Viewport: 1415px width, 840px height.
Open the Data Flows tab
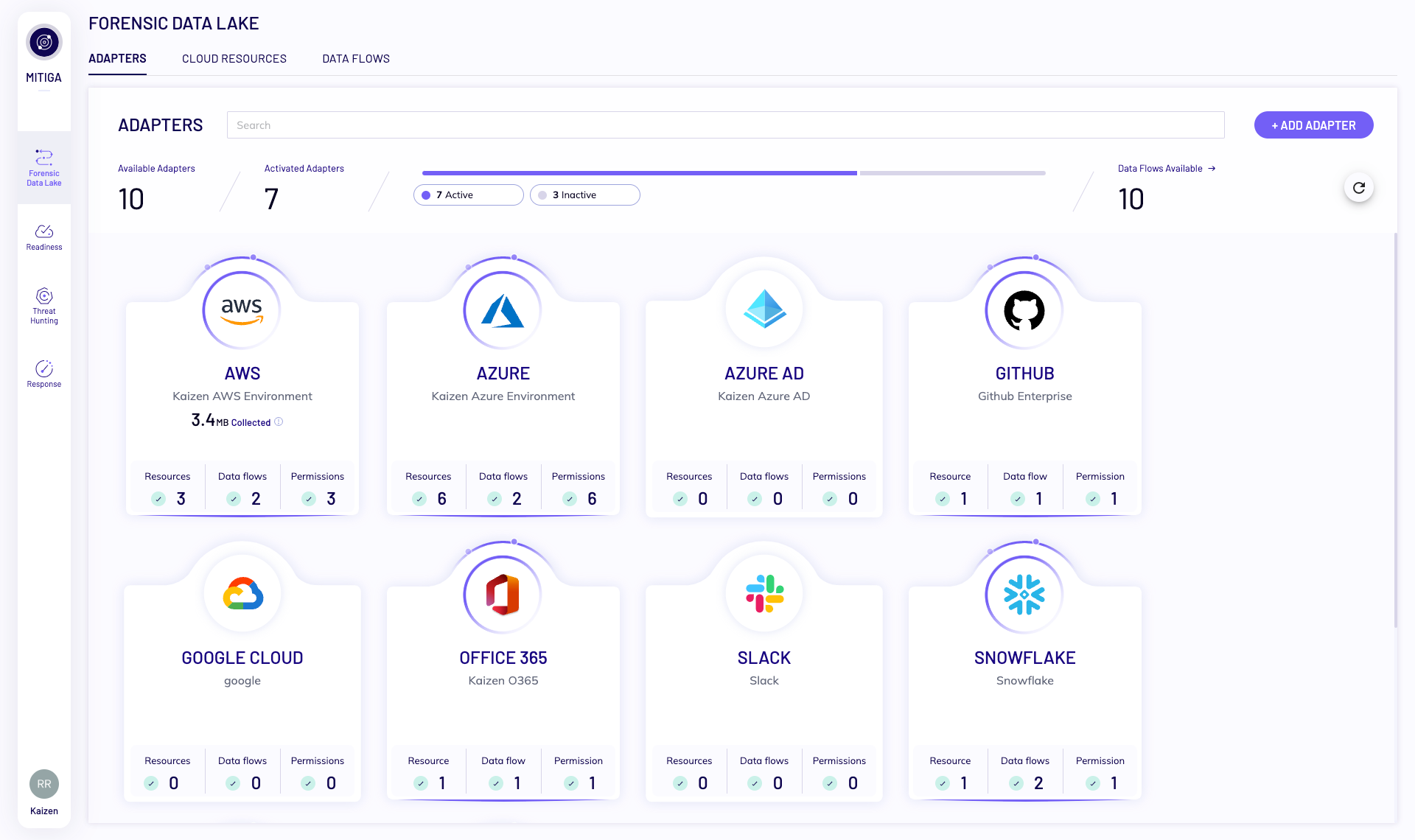click(355, 58)
